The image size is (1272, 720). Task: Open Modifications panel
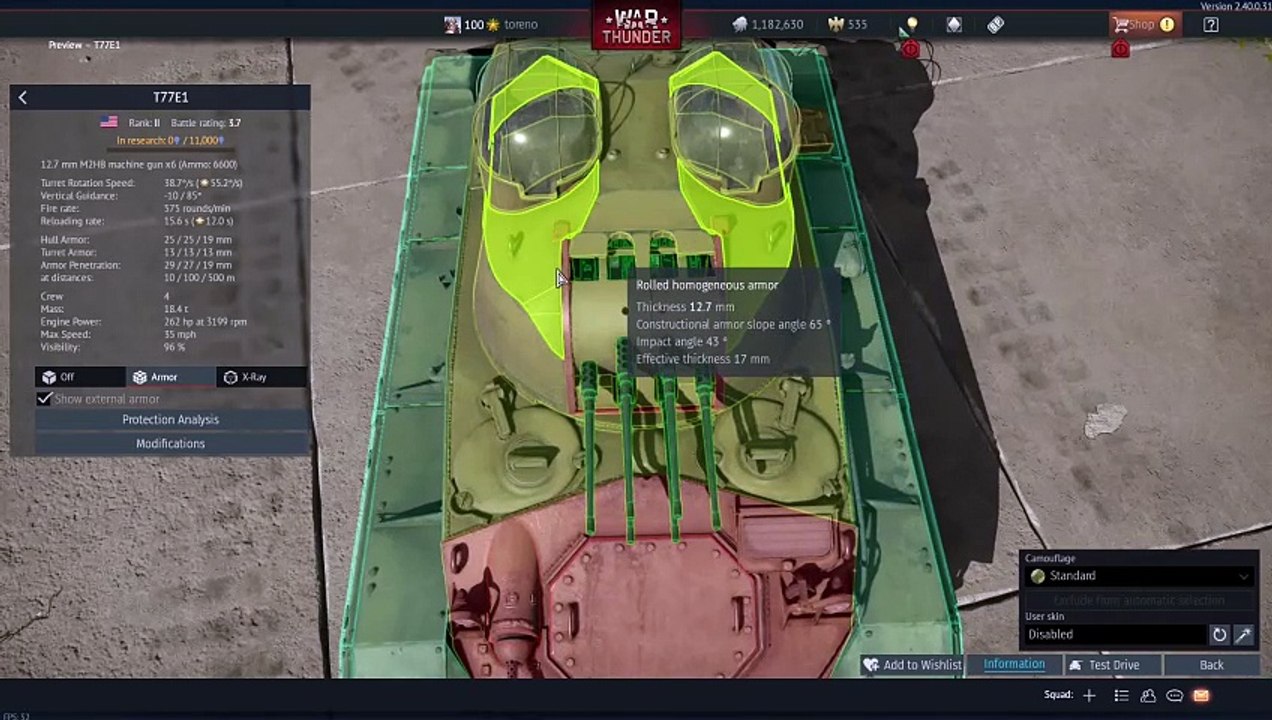(x=170, y=444)
